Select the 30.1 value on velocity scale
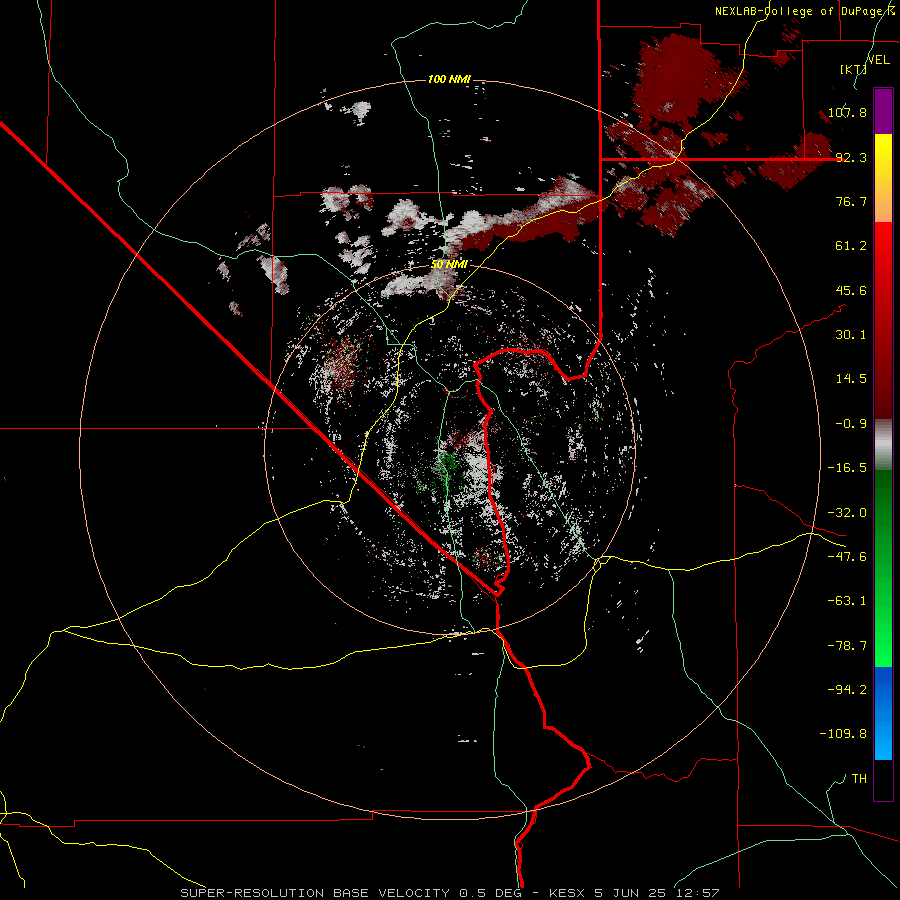This screenshot has height=900, width=900. coord(851,335)
